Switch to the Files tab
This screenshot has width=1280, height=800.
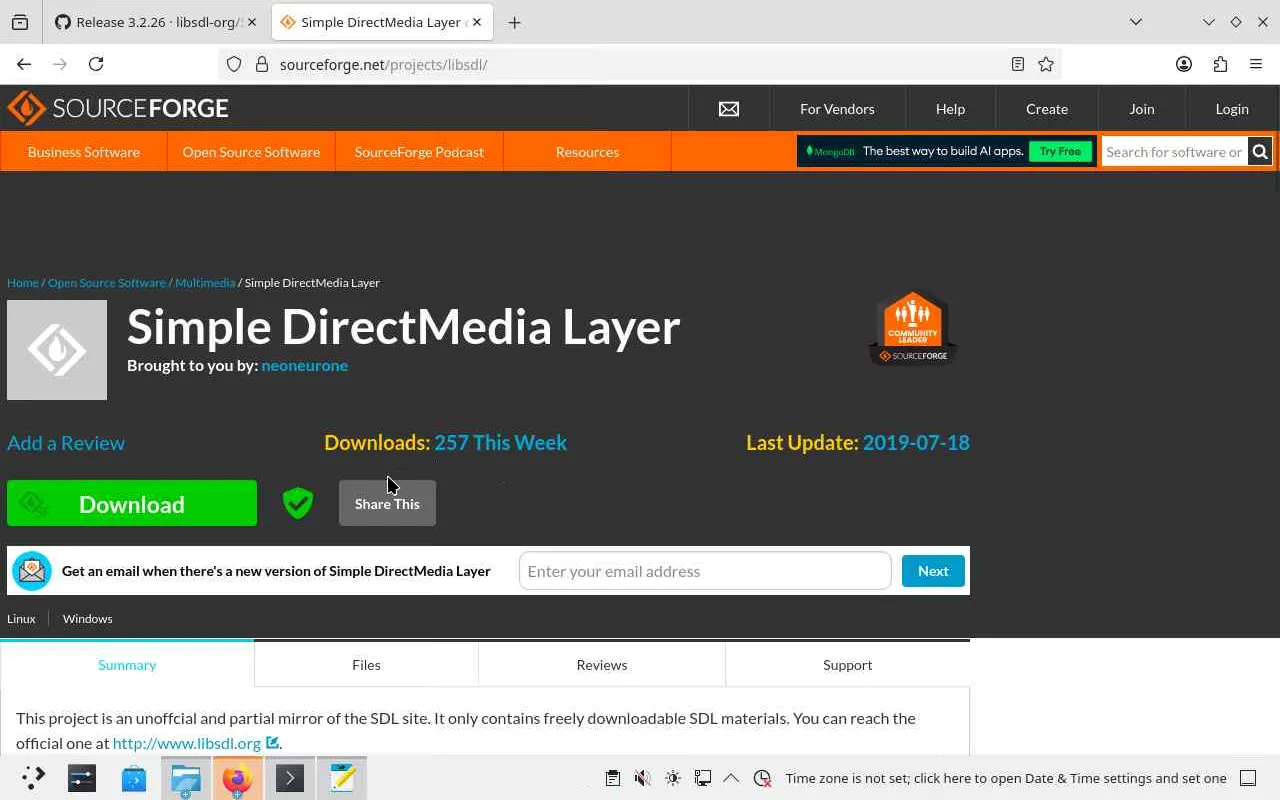[366, 665]
